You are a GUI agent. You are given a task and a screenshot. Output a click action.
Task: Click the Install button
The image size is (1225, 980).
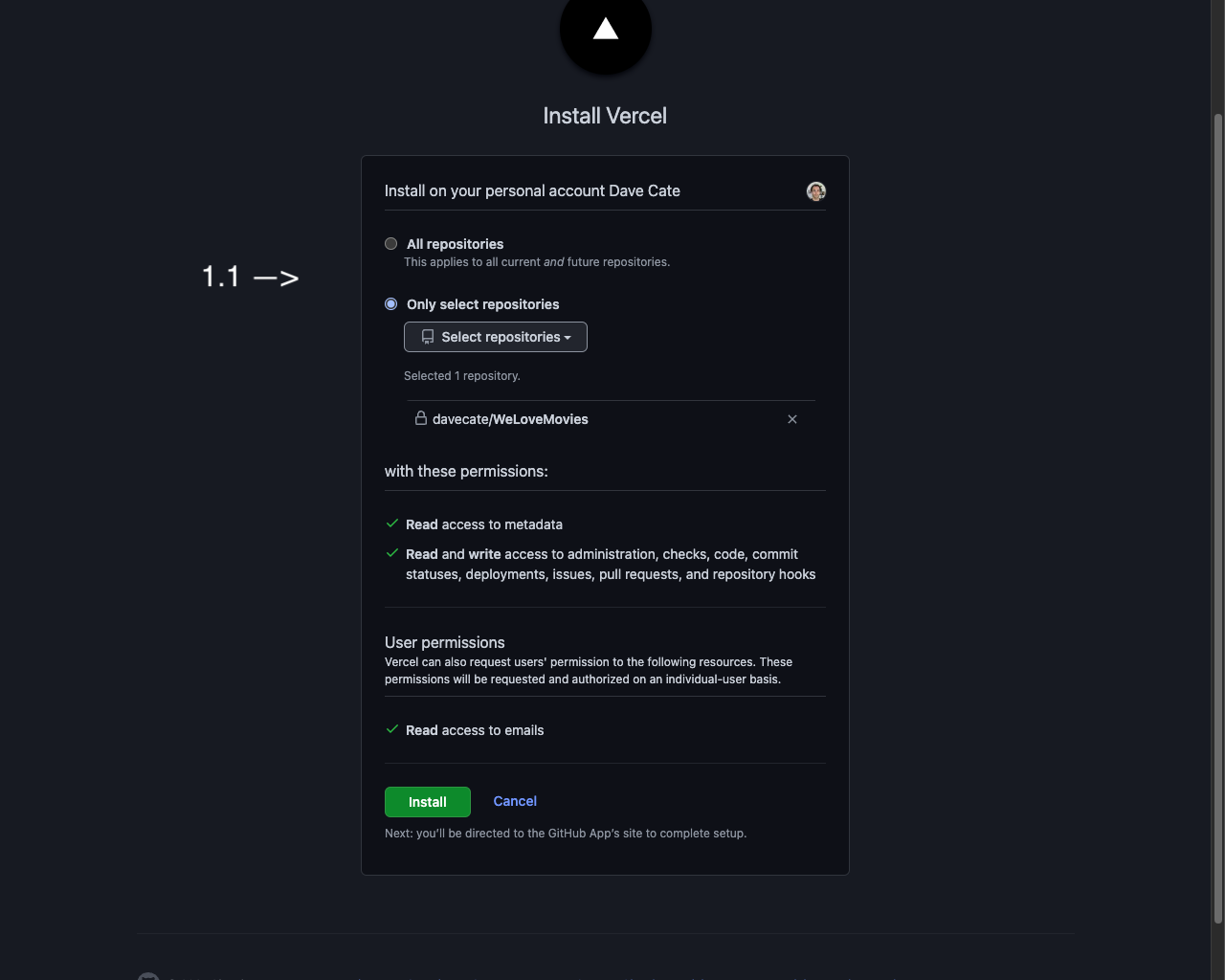427,801
